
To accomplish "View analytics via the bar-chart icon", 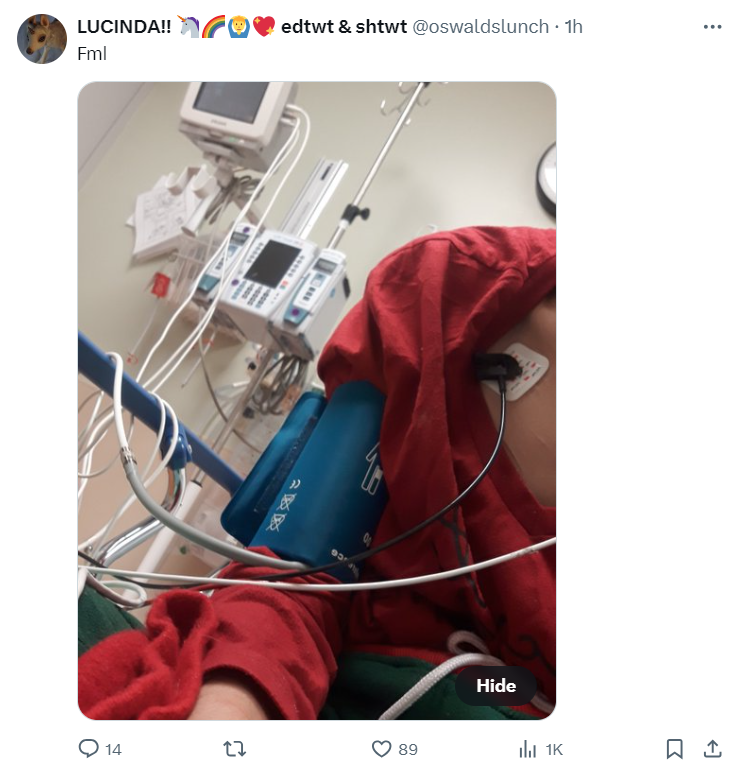I will coord(528,749).
